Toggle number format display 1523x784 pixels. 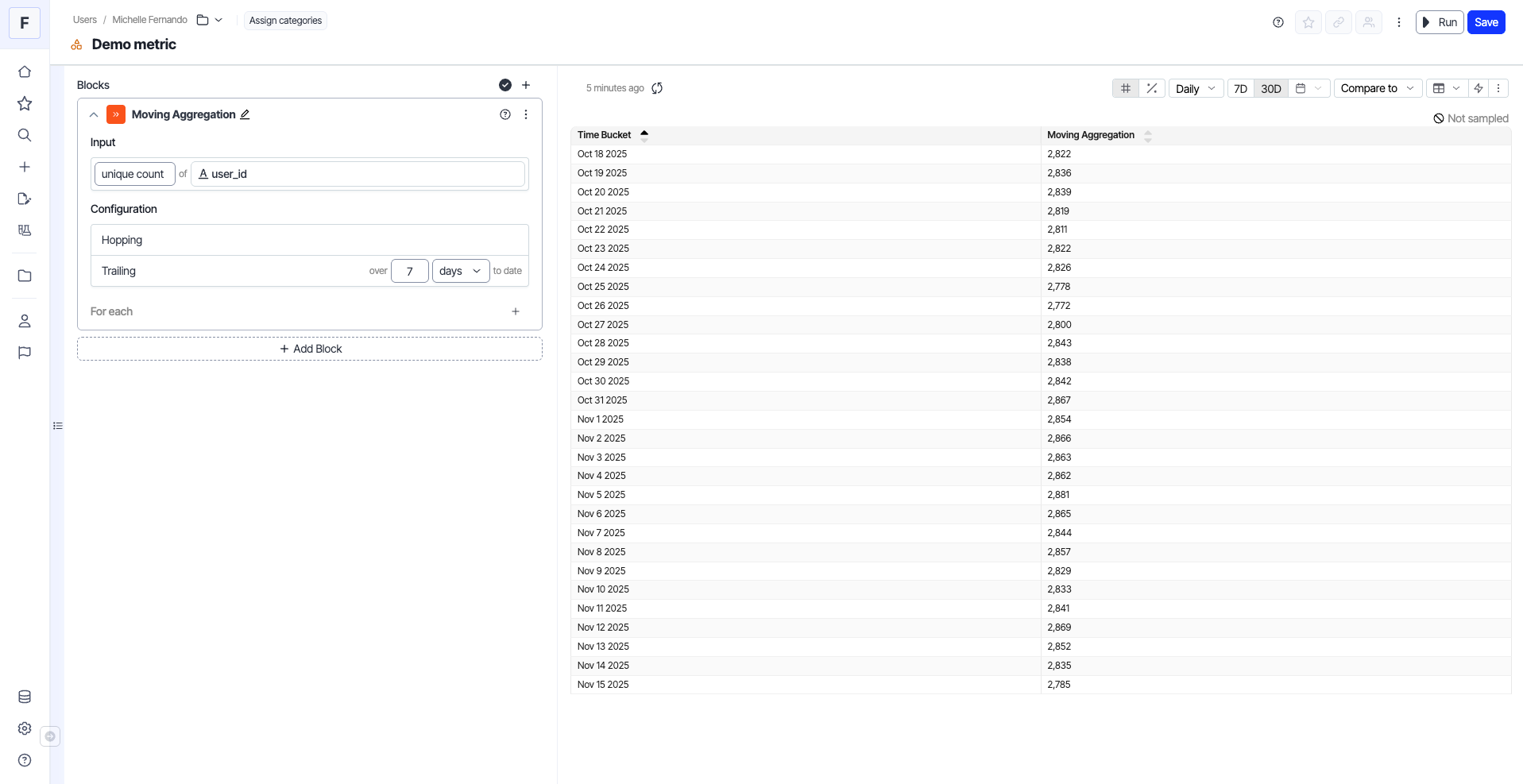(x=1126, y=88)
